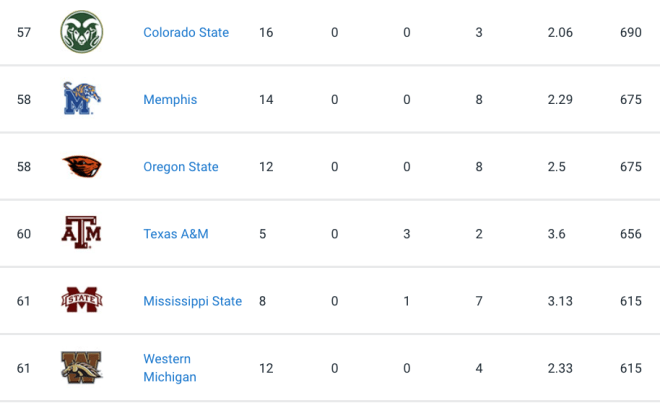This screenshot has height=403, width=660.
Task: Select rank 60 cell for Texas A&M
Action: (x=24, y=234)
